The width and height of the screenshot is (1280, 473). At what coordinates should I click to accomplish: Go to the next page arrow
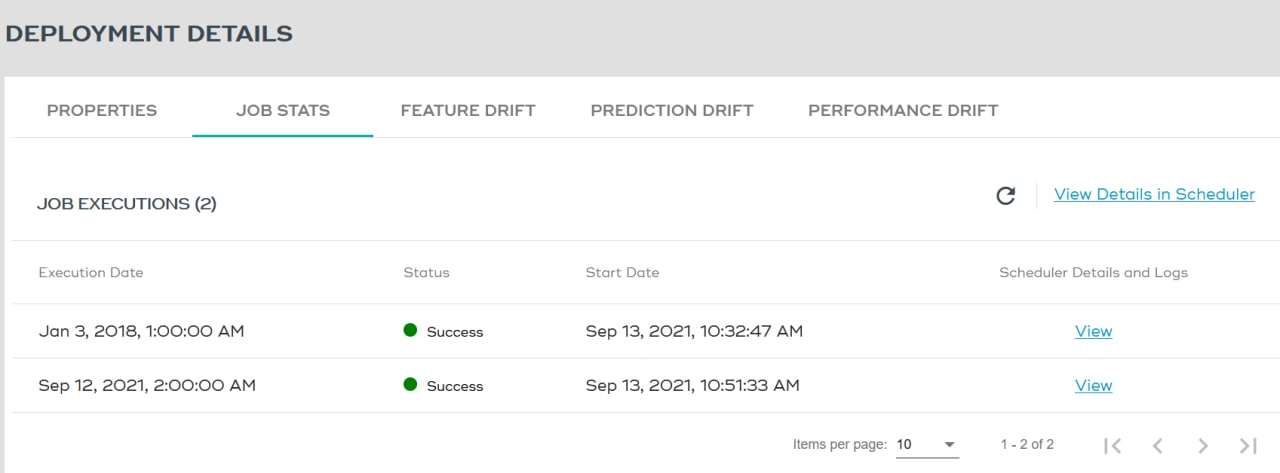pos(1203,445)
